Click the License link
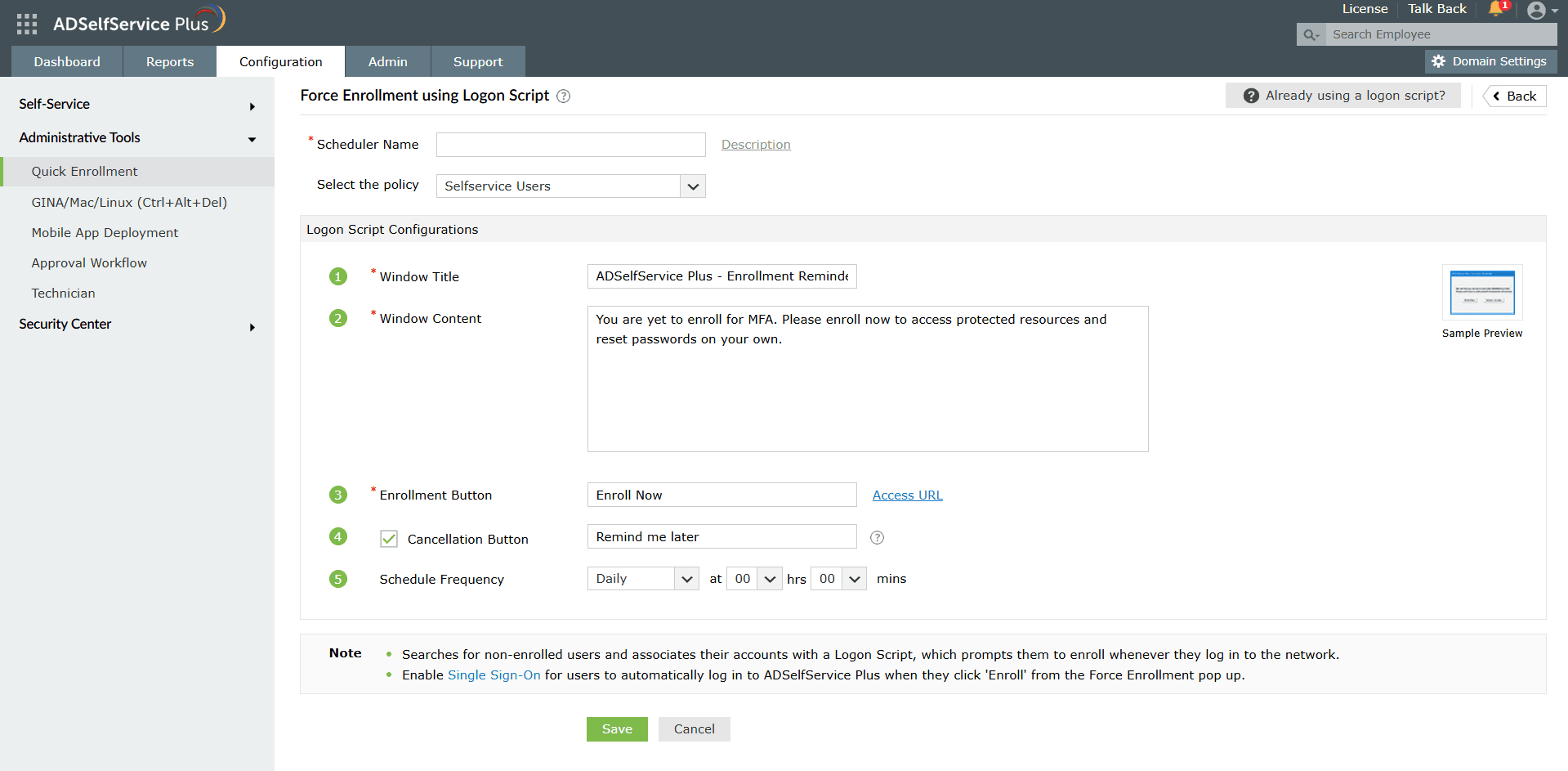Viewport: 1568px width, 771px height. (1365, 9)
